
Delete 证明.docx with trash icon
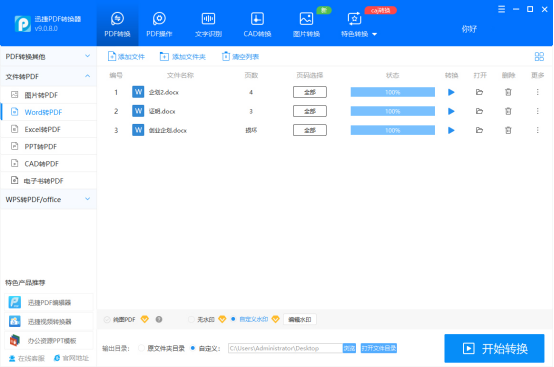tap(508, 111)
